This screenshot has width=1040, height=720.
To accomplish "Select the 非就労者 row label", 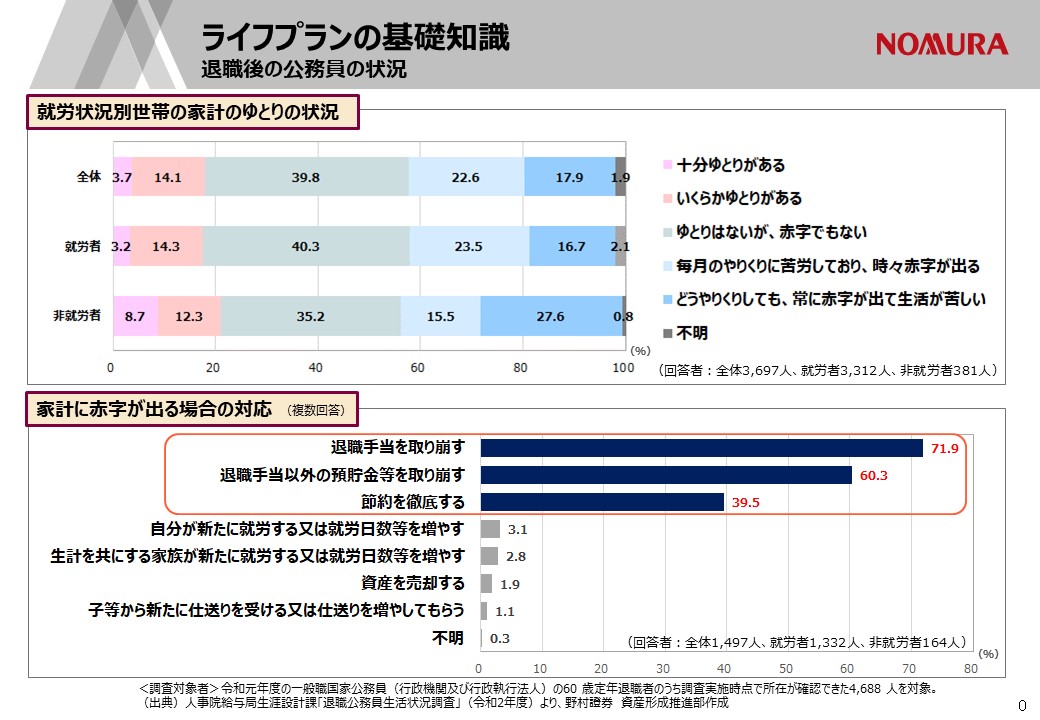I will point(77,316).
